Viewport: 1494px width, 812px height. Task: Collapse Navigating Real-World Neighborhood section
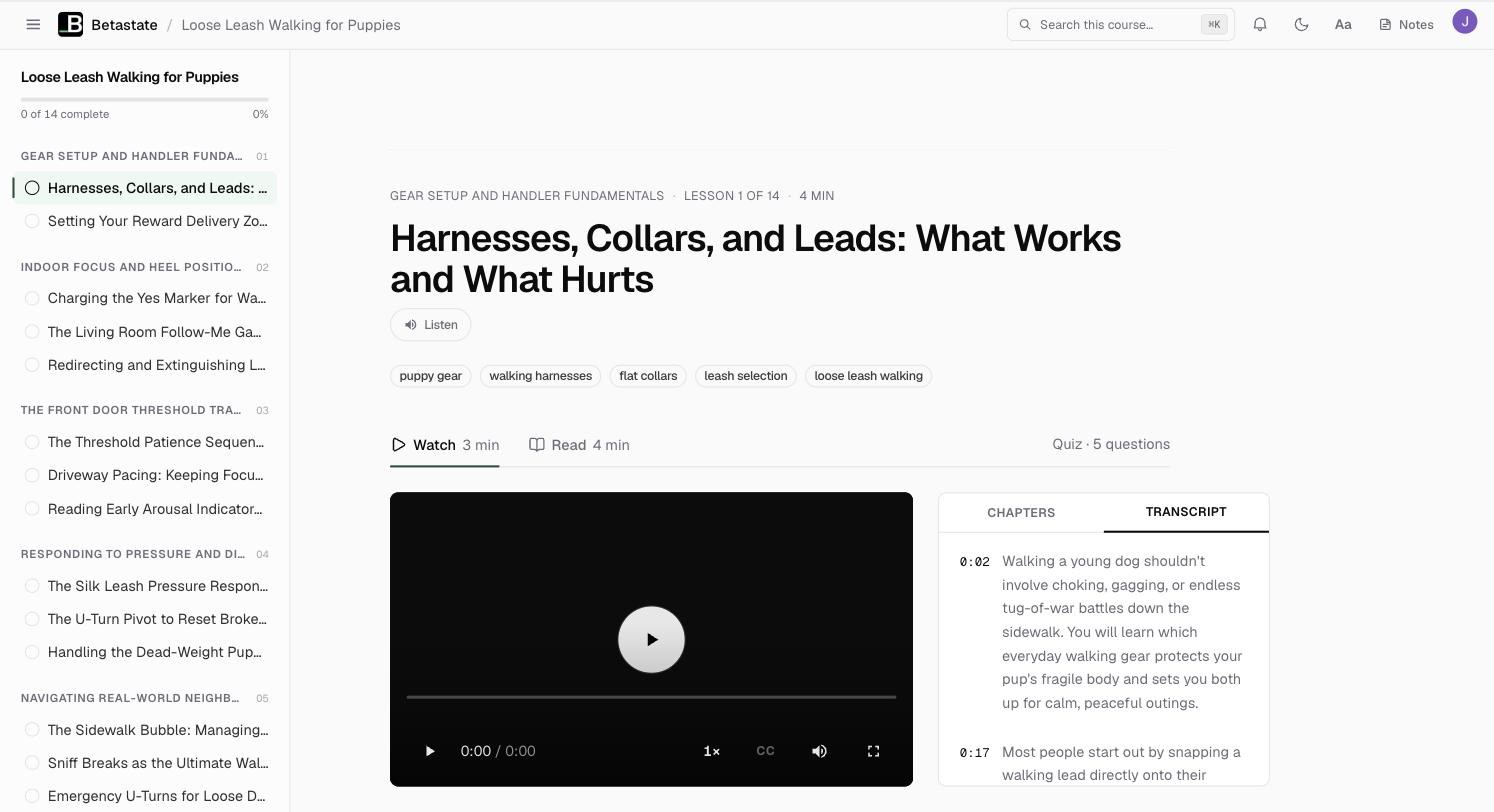pos(144,698)
